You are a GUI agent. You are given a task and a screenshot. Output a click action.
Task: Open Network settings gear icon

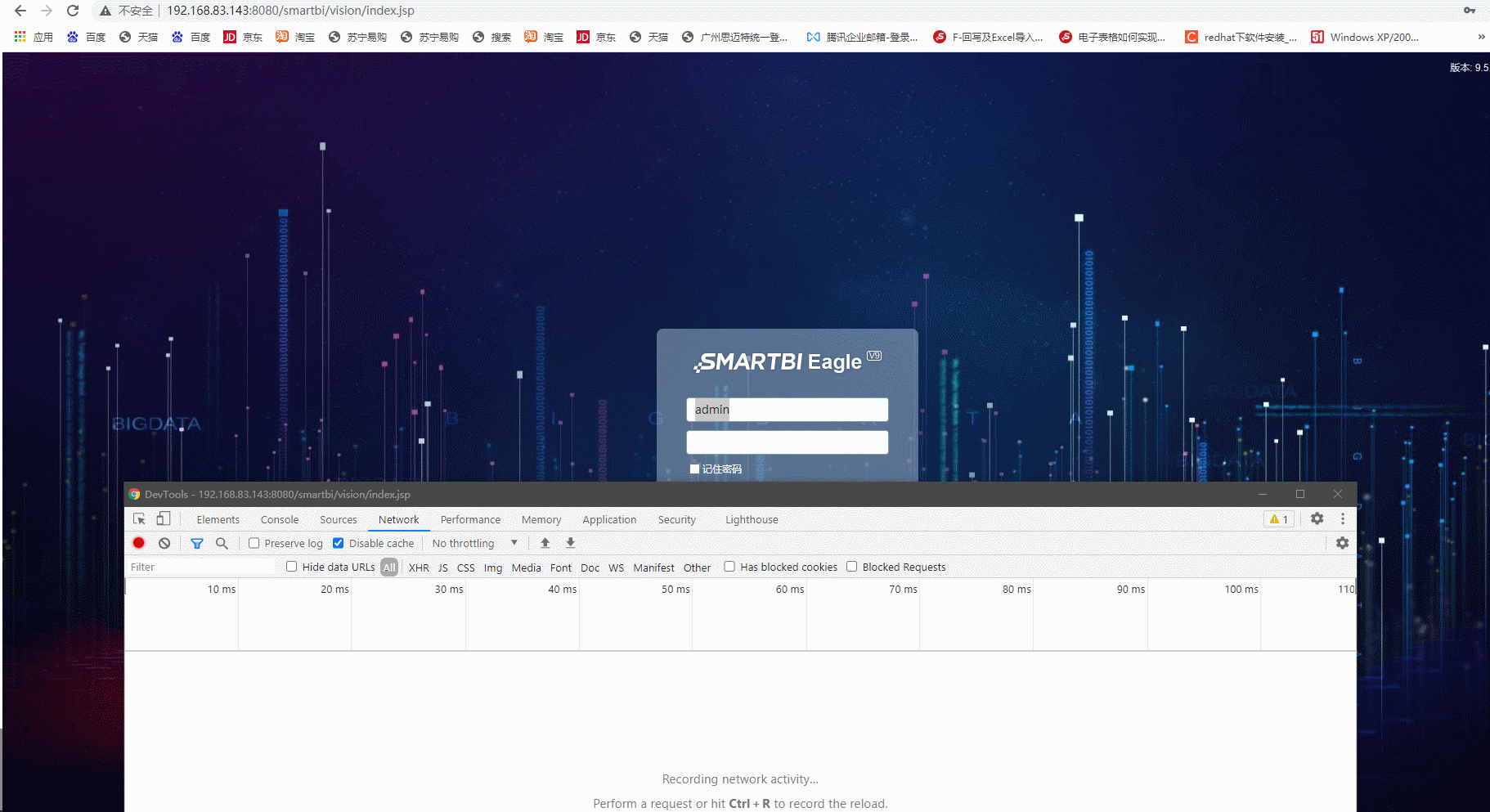coord(1342,543)
